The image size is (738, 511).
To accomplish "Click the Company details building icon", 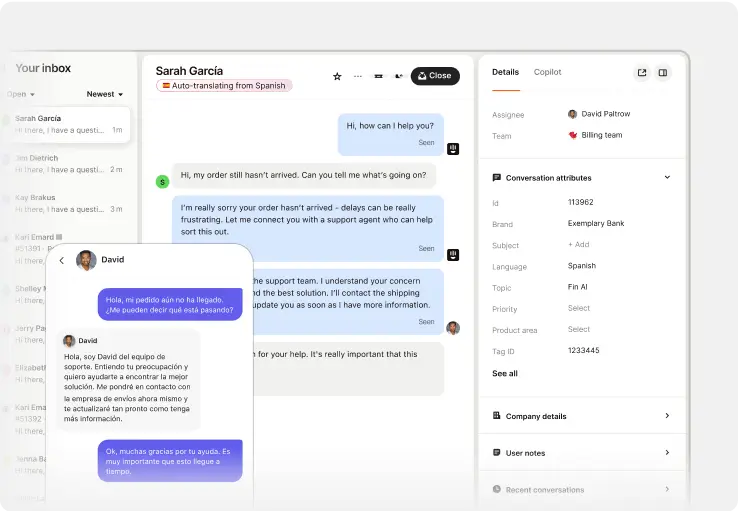I will [x=497, y=416].
